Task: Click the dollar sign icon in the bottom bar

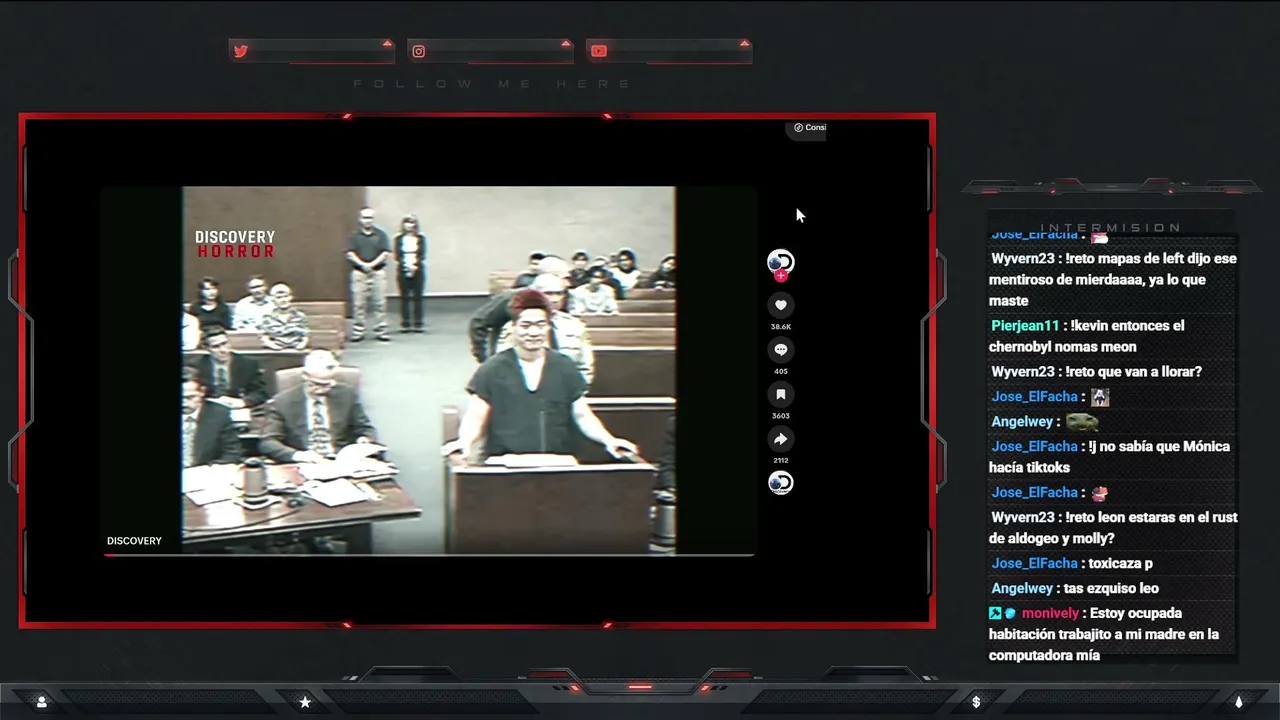Action: 976,702
